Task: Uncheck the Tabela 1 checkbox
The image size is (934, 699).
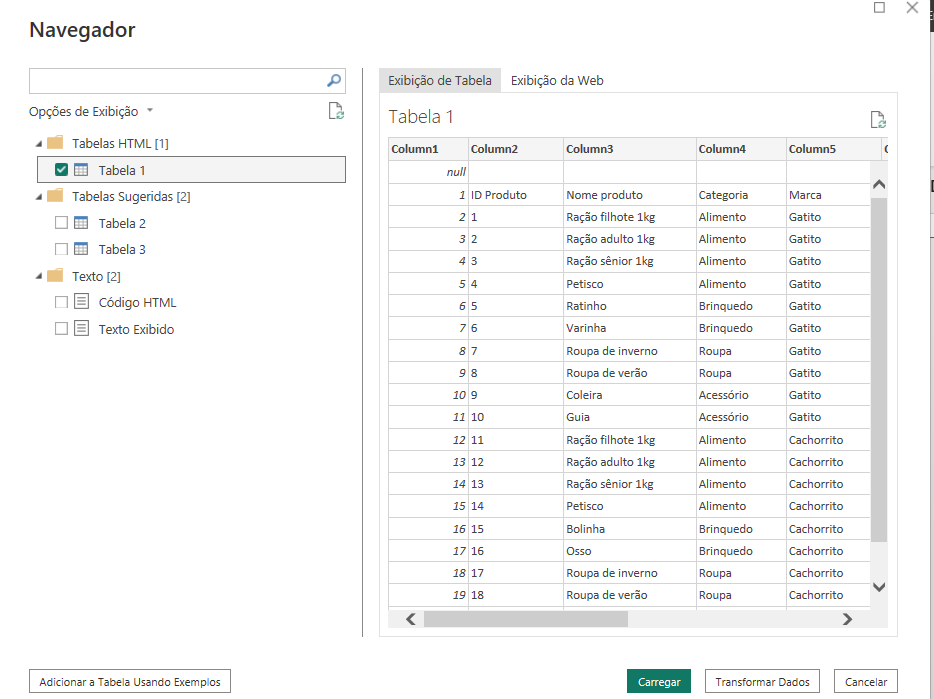Action: point(61,170)
